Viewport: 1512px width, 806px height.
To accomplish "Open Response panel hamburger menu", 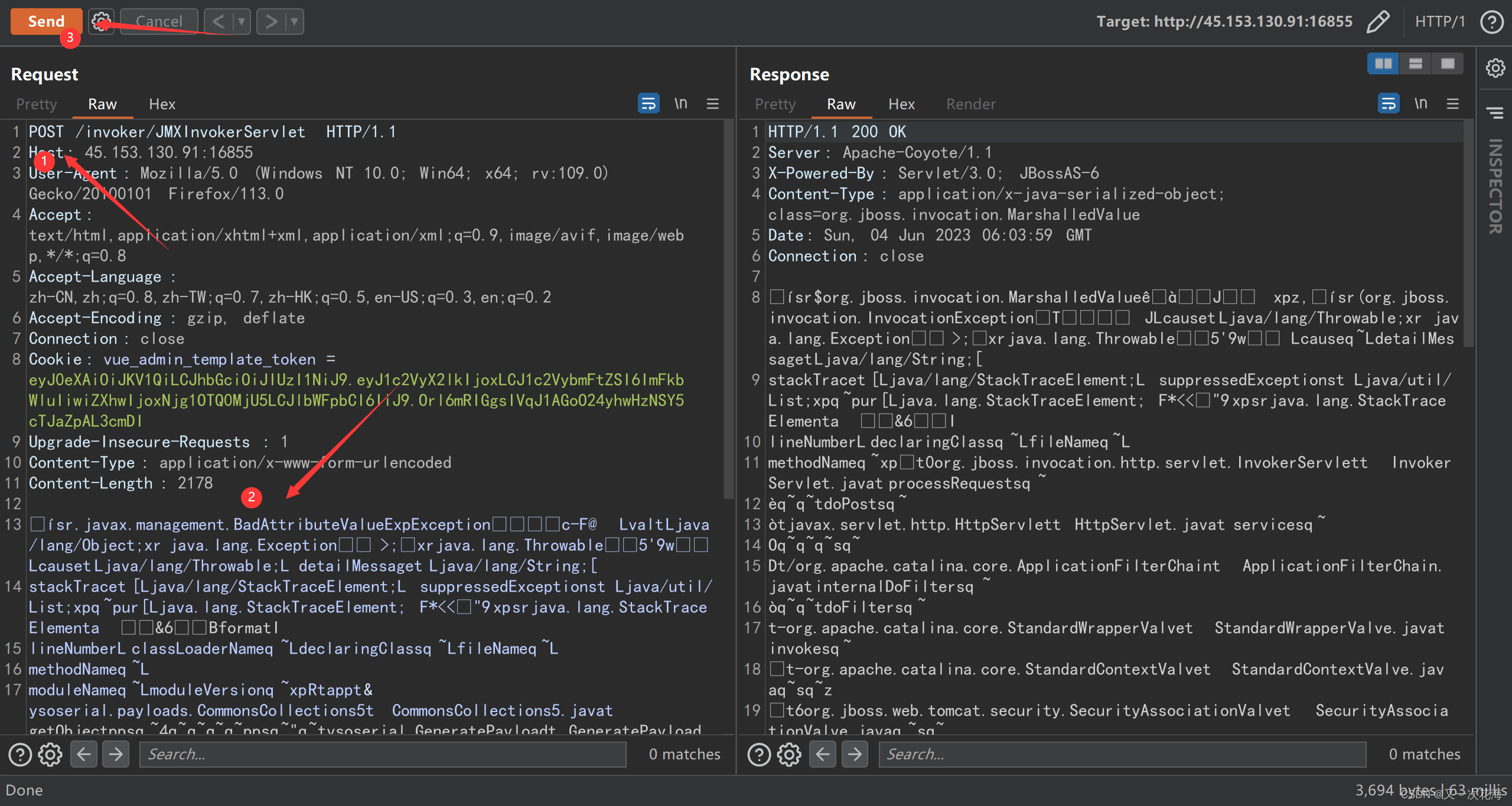I will click(1453, 103).
